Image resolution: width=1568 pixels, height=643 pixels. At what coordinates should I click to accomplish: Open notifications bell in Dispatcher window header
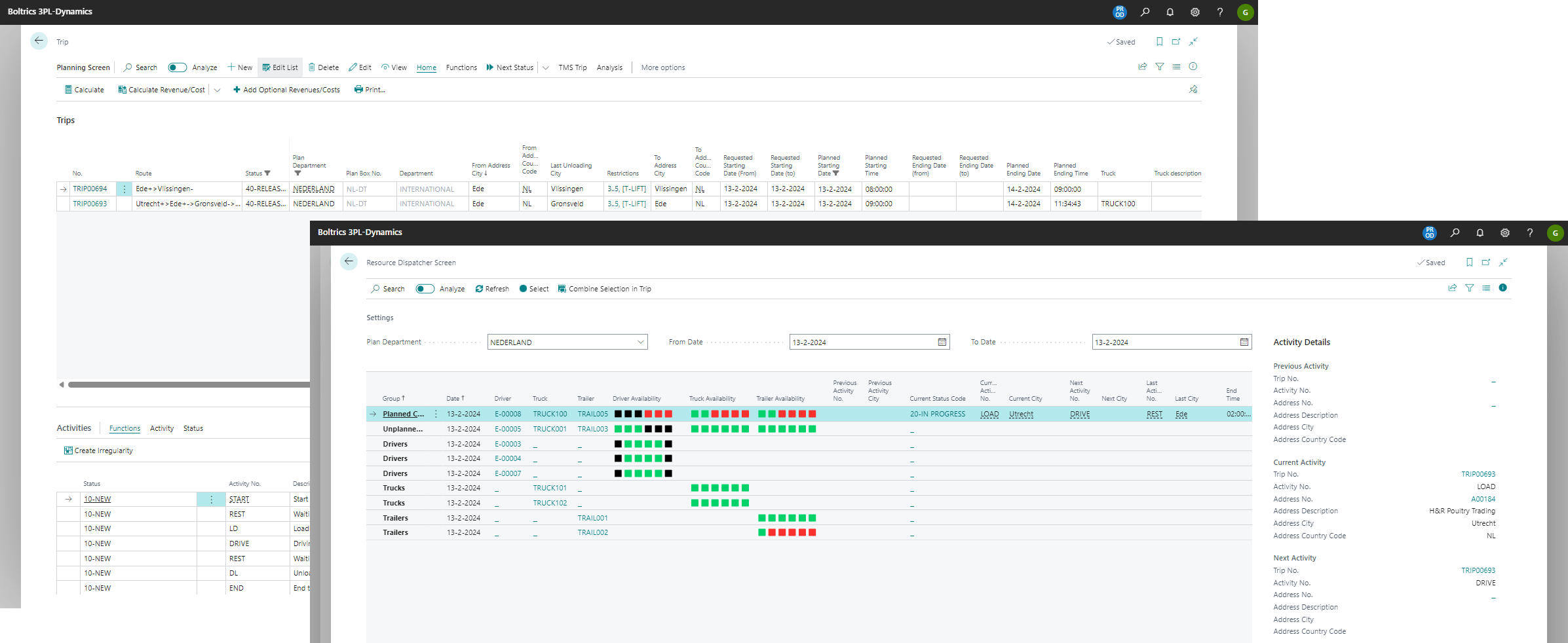tap(1480, 232)
